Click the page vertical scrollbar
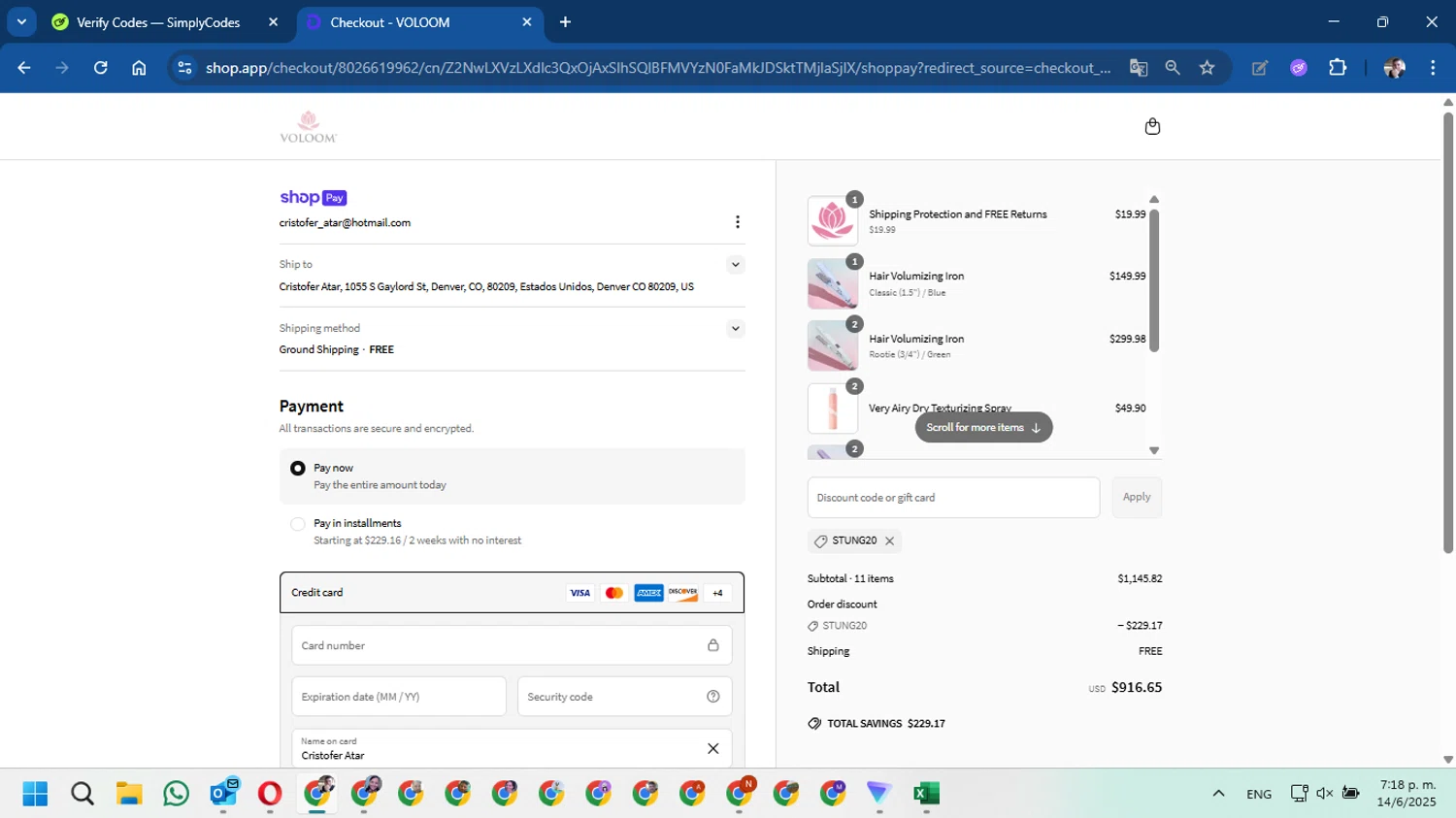 click(1448, 333)
